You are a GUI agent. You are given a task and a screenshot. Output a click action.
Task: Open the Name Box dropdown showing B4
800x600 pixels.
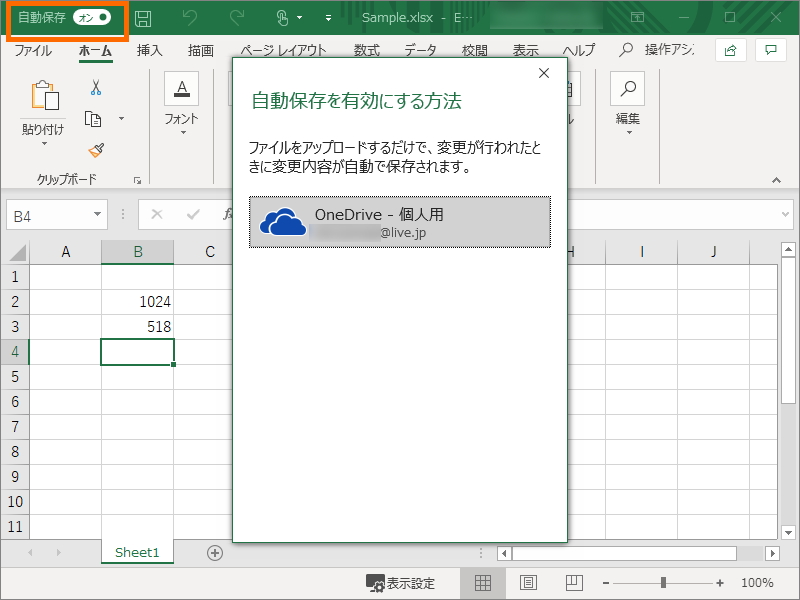click(x=95, y=214)
